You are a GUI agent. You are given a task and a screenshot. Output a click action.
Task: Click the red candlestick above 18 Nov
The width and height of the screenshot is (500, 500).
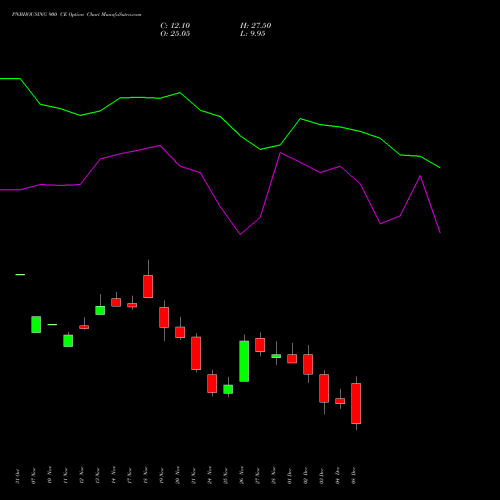[148, 286]
